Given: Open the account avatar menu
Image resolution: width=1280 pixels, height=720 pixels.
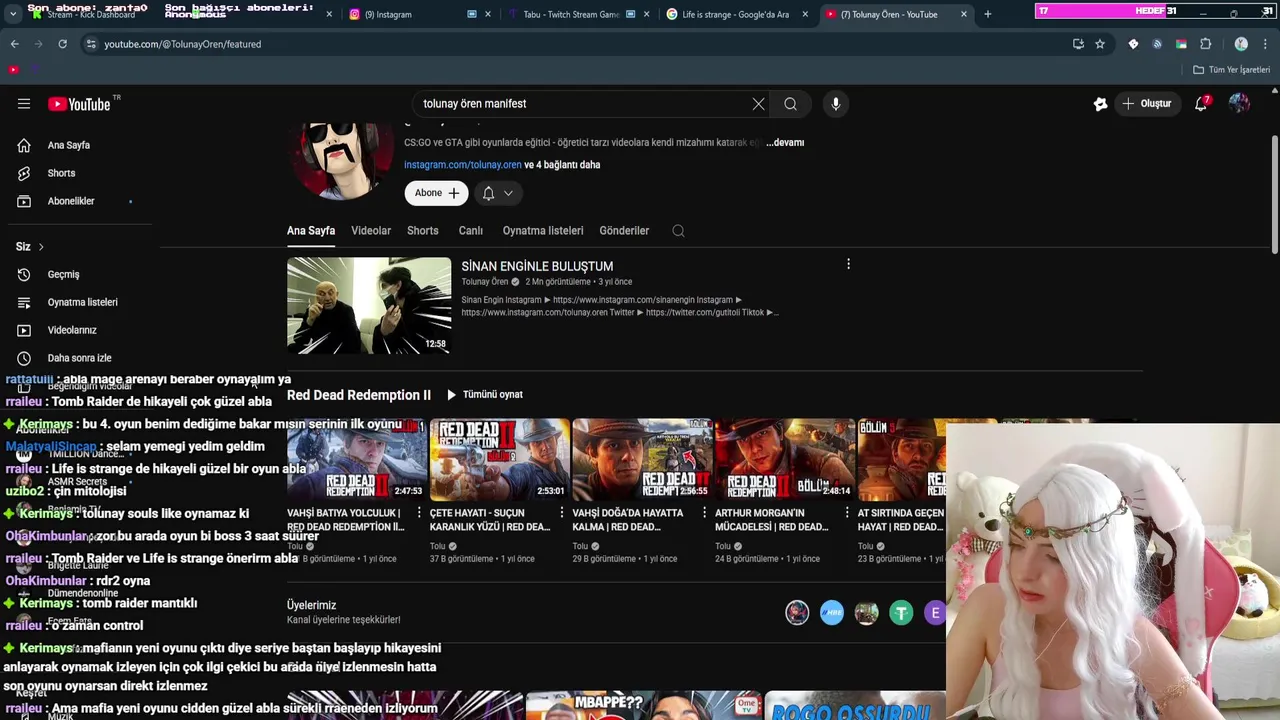Looking at the screenshot, I should pyautogui.click(x=1239, y=104).
